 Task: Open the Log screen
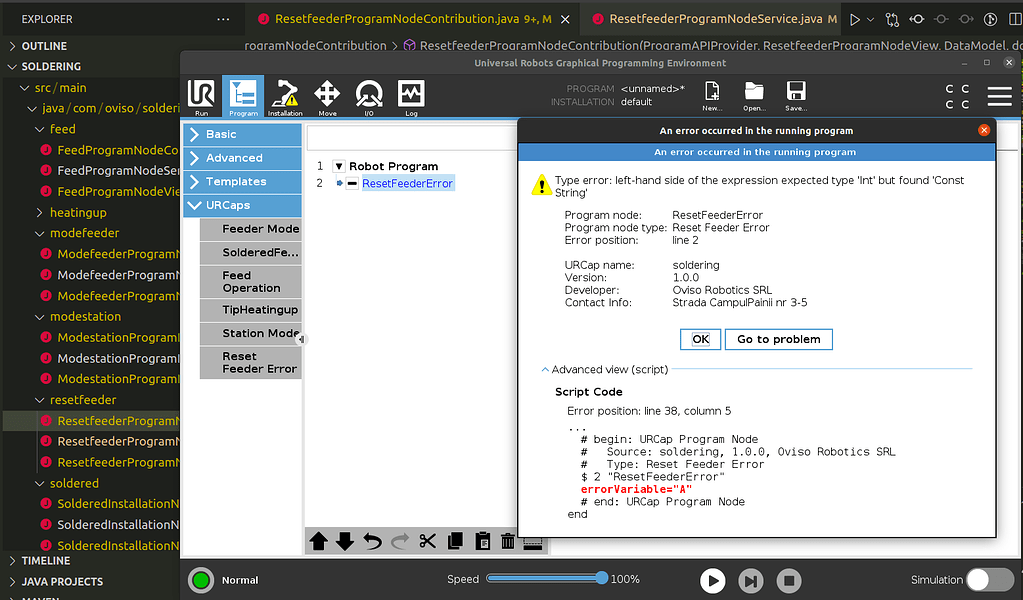click(x=409, y=97)
